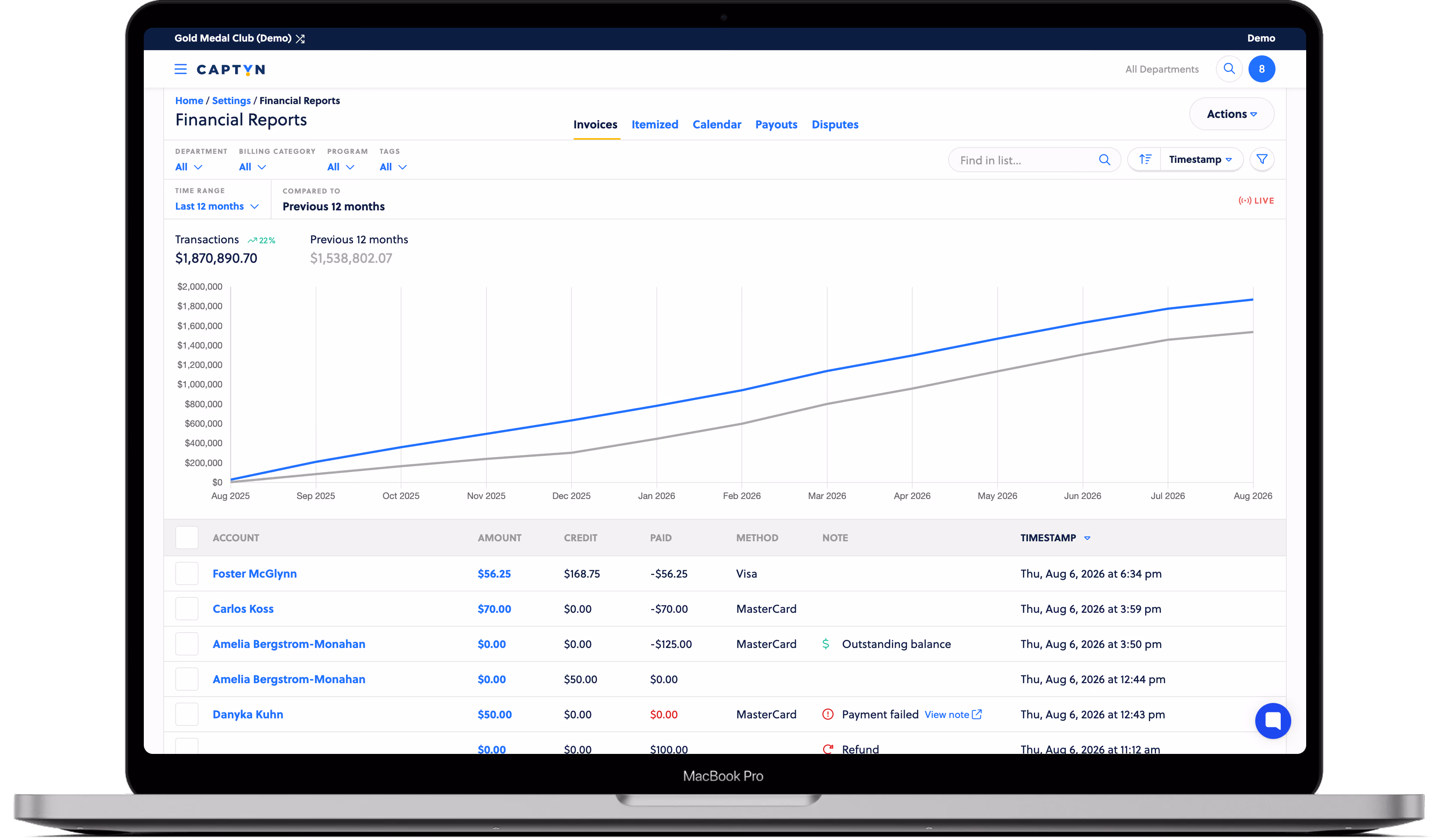Screen dimensions: 1438x840
Task: Click the external link icon beside View note
Action: coord(977,715)
